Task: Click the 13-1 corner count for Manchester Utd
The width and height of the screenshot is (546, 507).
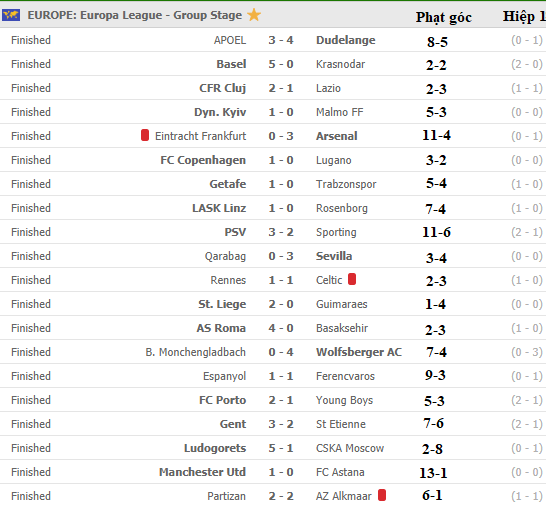Action: tap(433, 473)
